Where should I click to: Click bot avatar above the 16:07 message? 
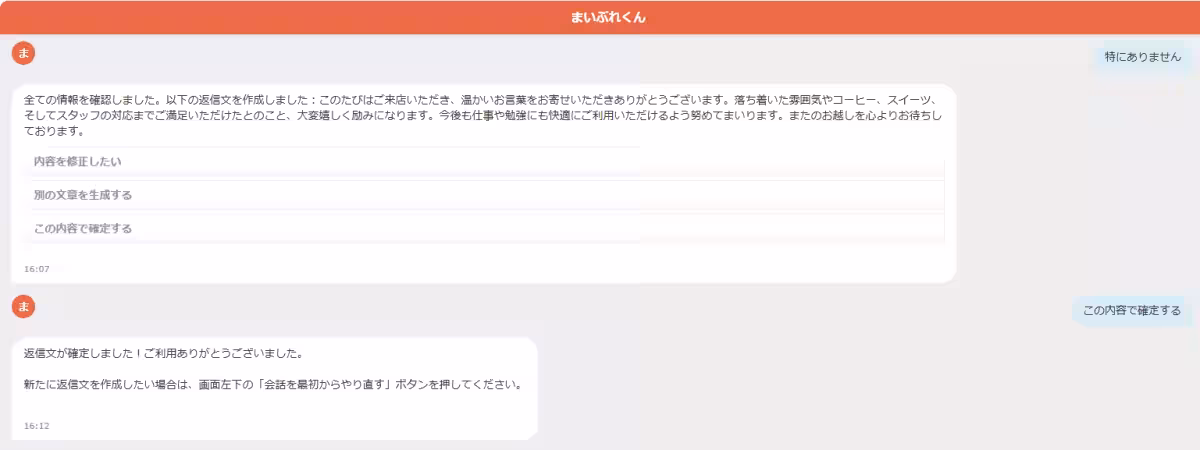coord(23,53)
